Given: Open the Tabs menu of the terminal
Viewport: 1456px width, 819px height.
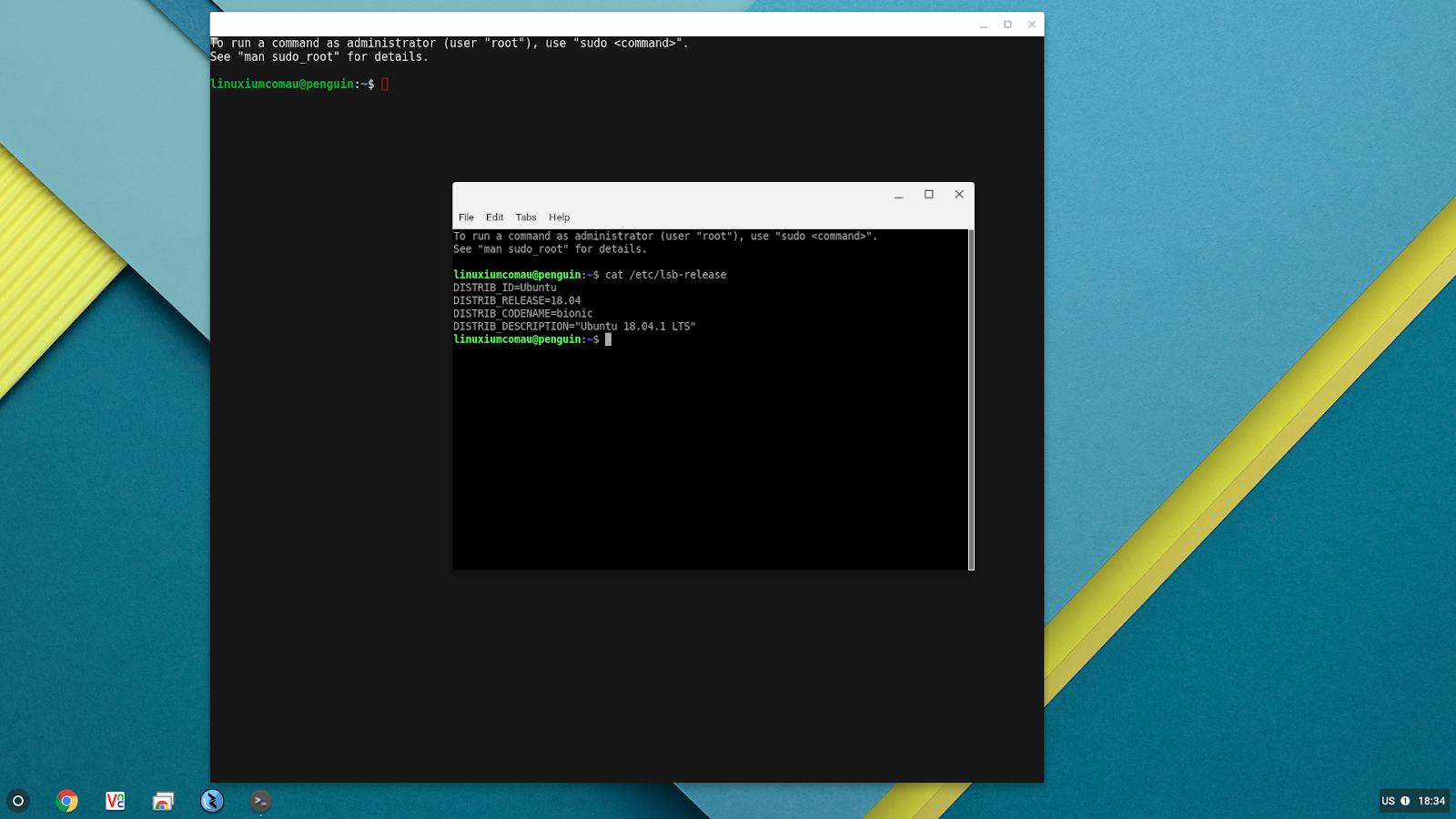Looking at the screenshot, I should pyautogui.click(x=525, y=217).
